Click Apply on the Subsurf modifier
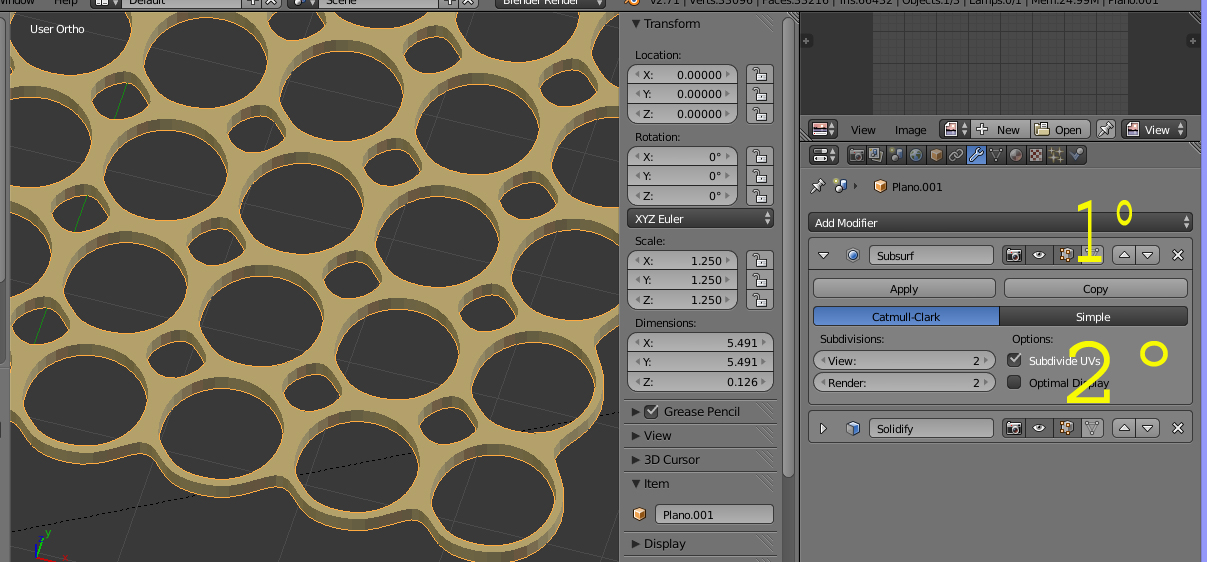This screenshot has width=1207, height=562. [904, 288]
